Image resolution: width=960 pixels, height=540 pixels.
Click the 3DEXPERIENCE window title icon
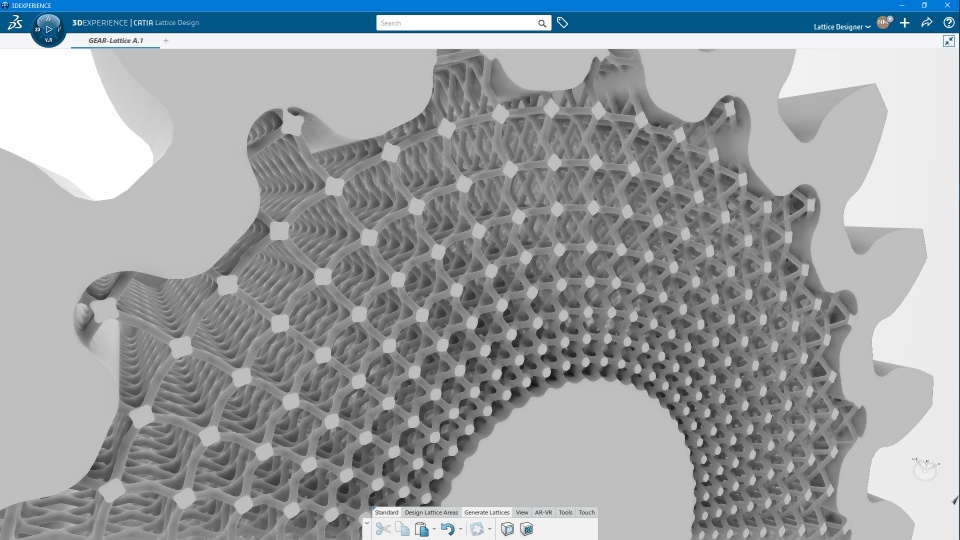pyautogui.click(x=5, y=5)
